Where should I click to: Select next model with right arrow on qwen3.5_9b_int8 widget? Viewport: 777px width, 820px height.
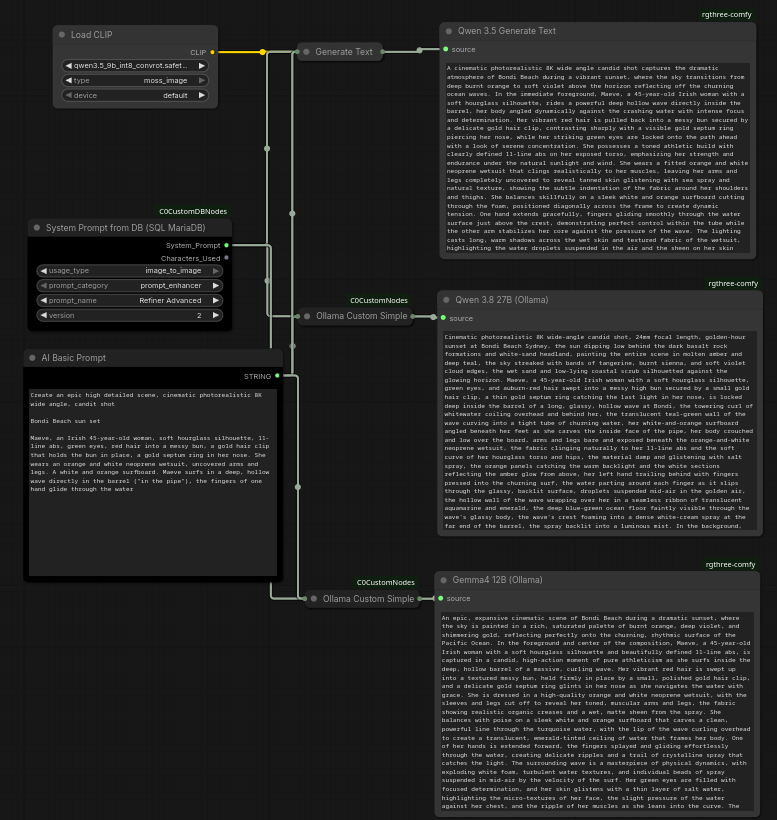point(202,66)
